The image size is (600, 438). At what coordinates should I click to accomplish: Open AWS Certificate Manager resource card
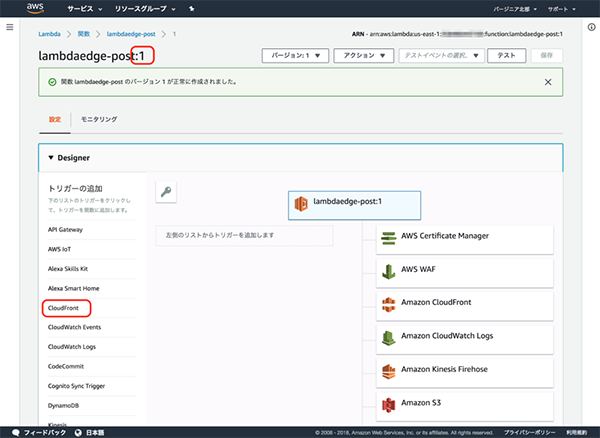point(465,240)
